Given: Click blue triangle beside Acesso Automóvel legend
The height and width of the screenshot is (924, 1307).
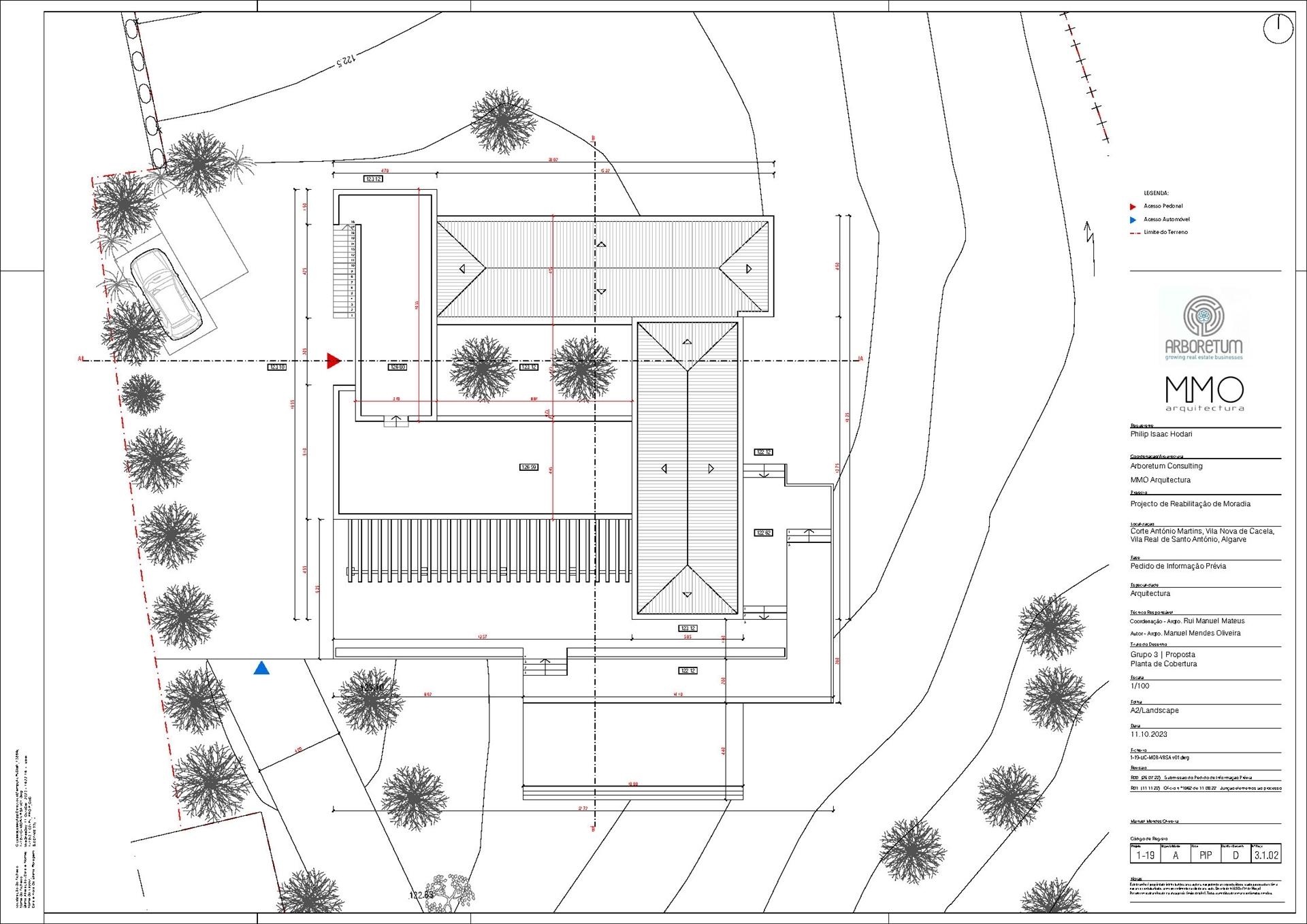Looking at the screenshot, I should 1133,220.
